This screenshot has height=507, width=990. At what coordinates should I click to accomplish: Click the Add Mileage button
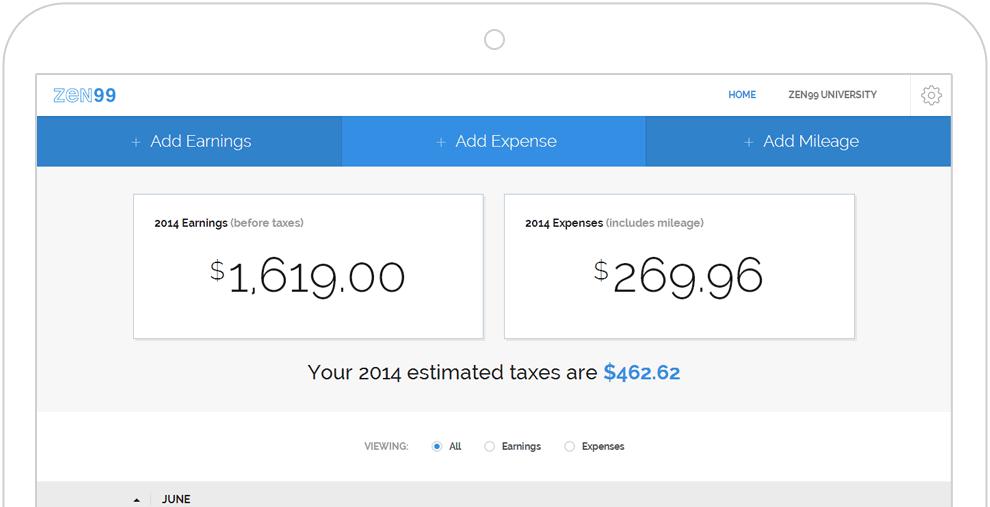point(810,141)
